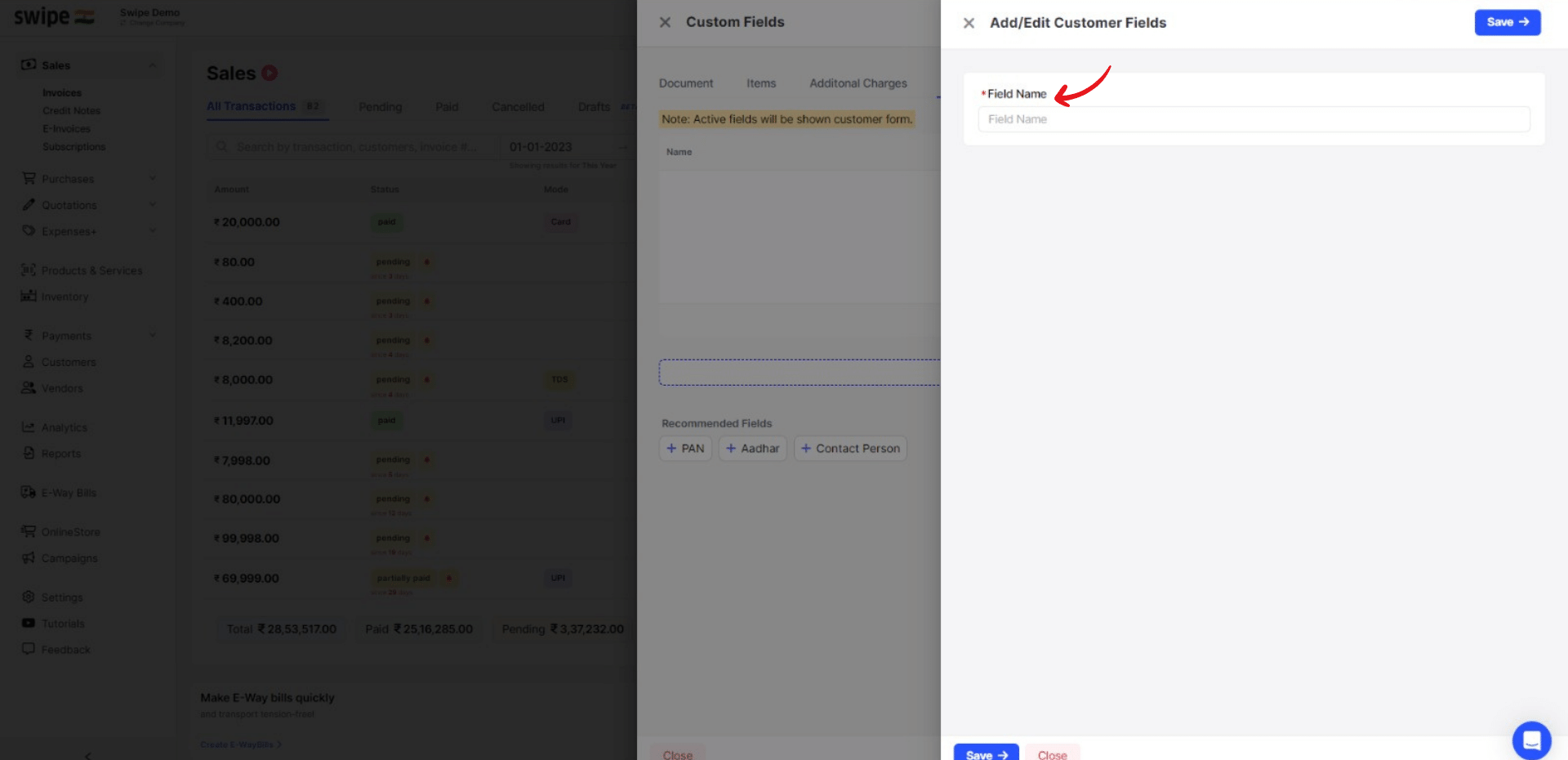The image size is (1568, 760).
Task: Expand the Expenses+ section chevron
Action: click(153, 230)
